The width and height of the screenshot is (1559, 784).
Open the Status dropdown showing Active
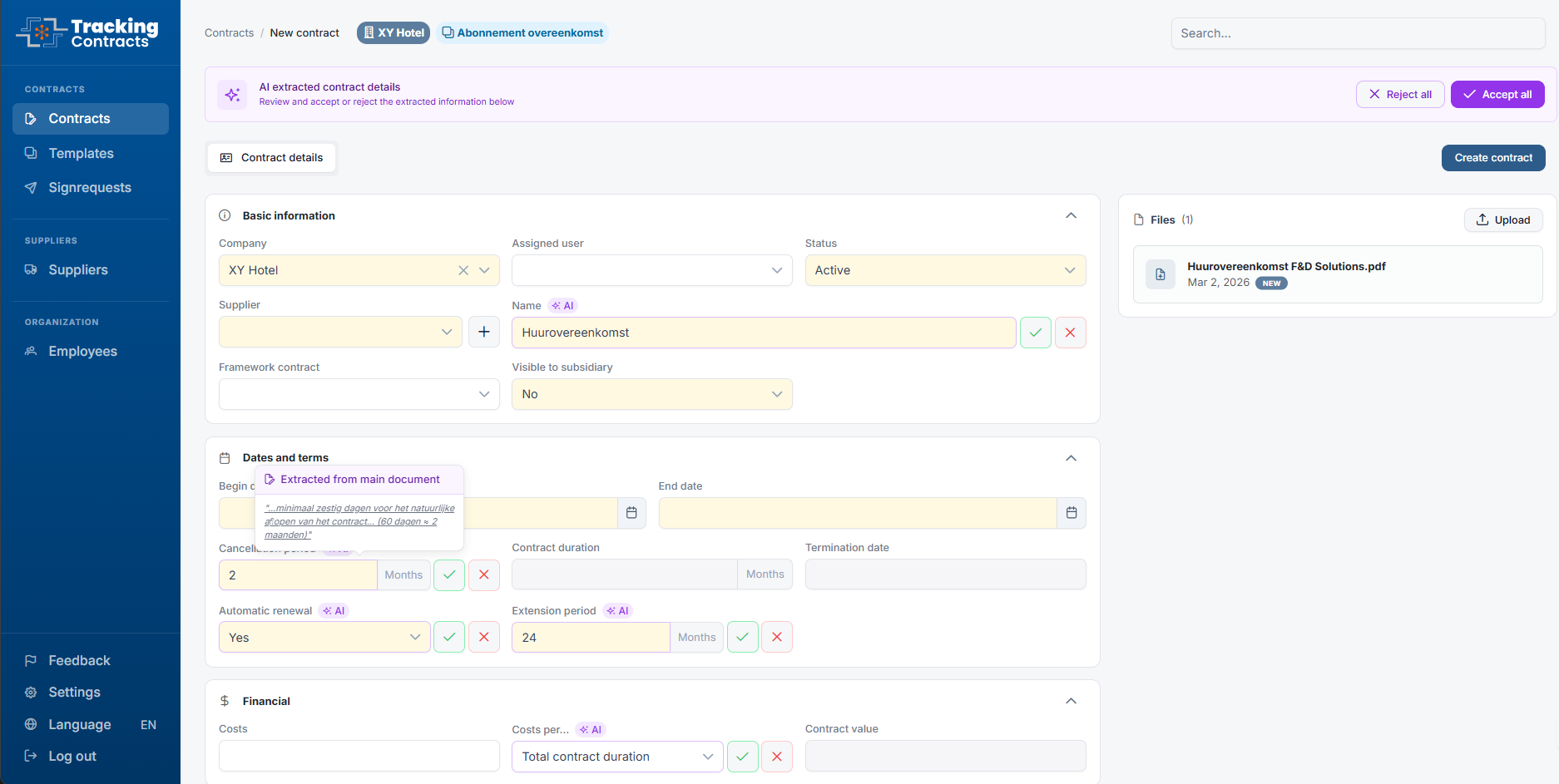[944, 270]
